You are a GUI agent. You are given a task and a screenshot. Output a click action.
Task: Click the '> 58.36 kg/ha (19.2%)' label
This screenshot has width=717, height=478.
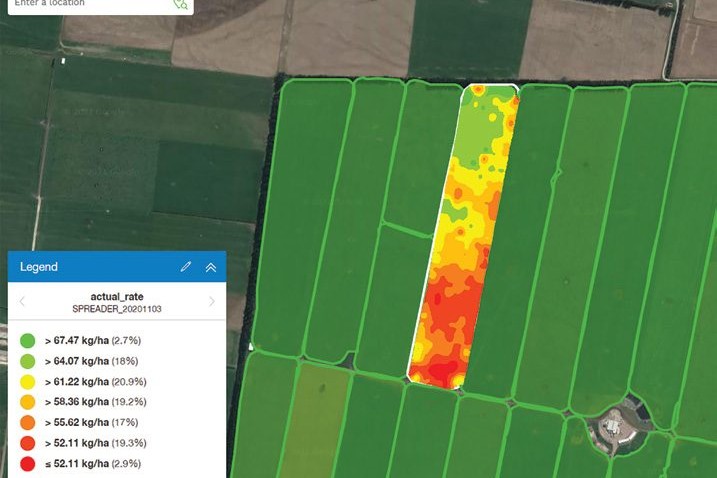tap(96, 402)
